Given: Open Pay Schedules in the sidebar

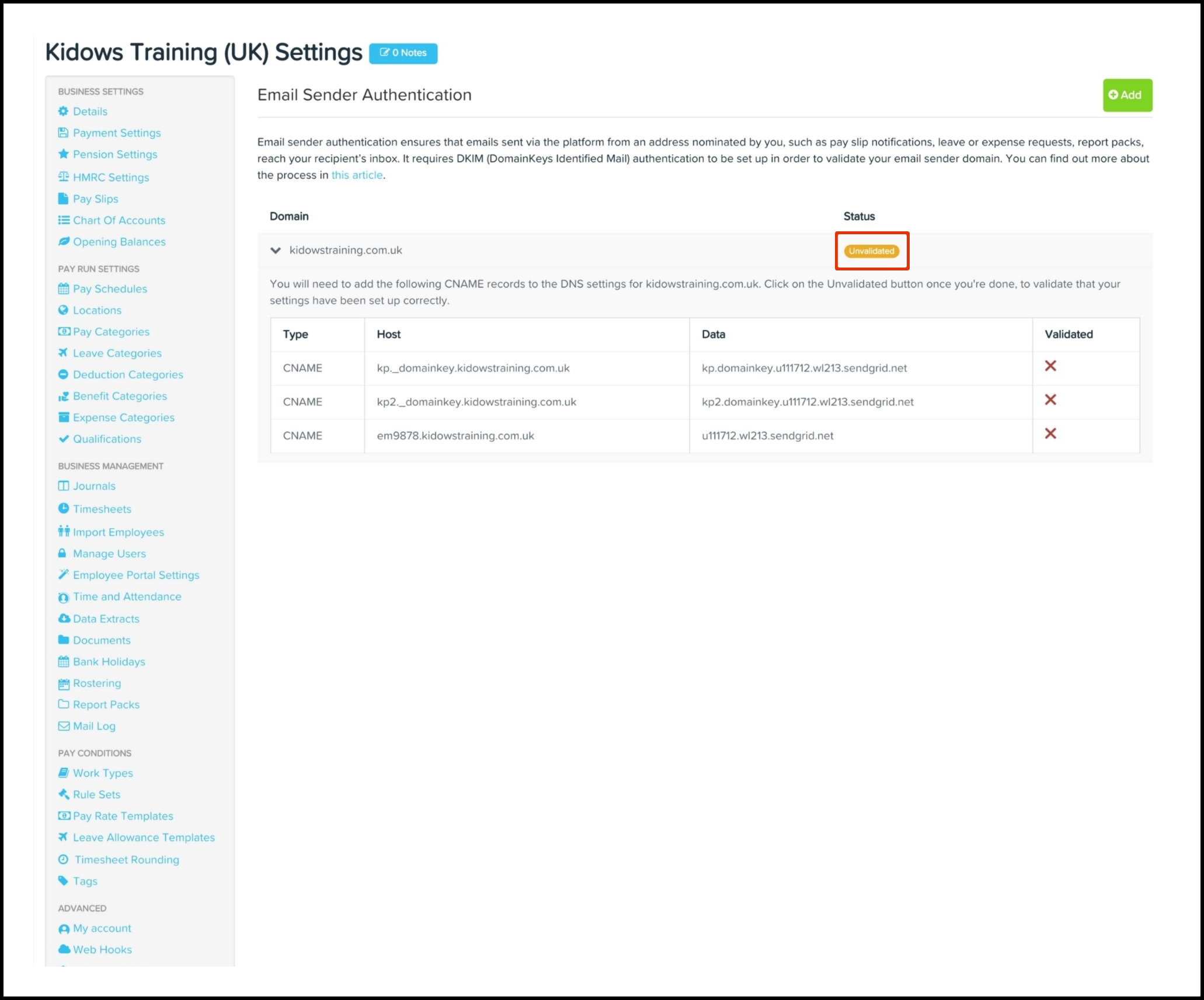Looking at the screenshot, I should coord(110,289).
